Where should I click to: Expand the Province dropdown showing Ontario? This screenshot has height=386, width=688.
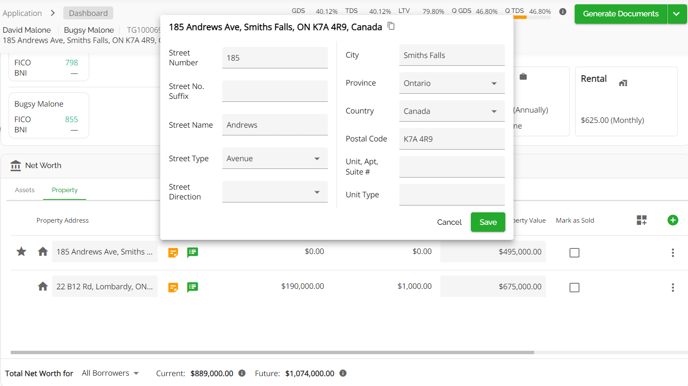[x=452, y=83]
